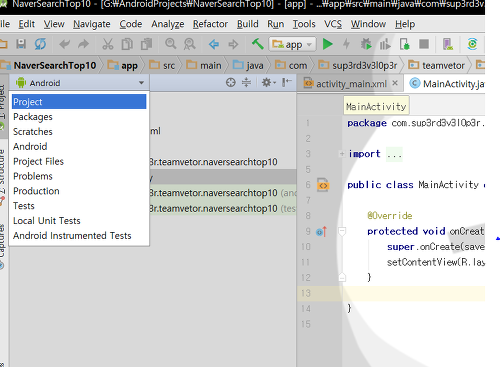Collapse the onCreate method fold marker
Viewport: 500px width, 367px height.
point(342,231)
